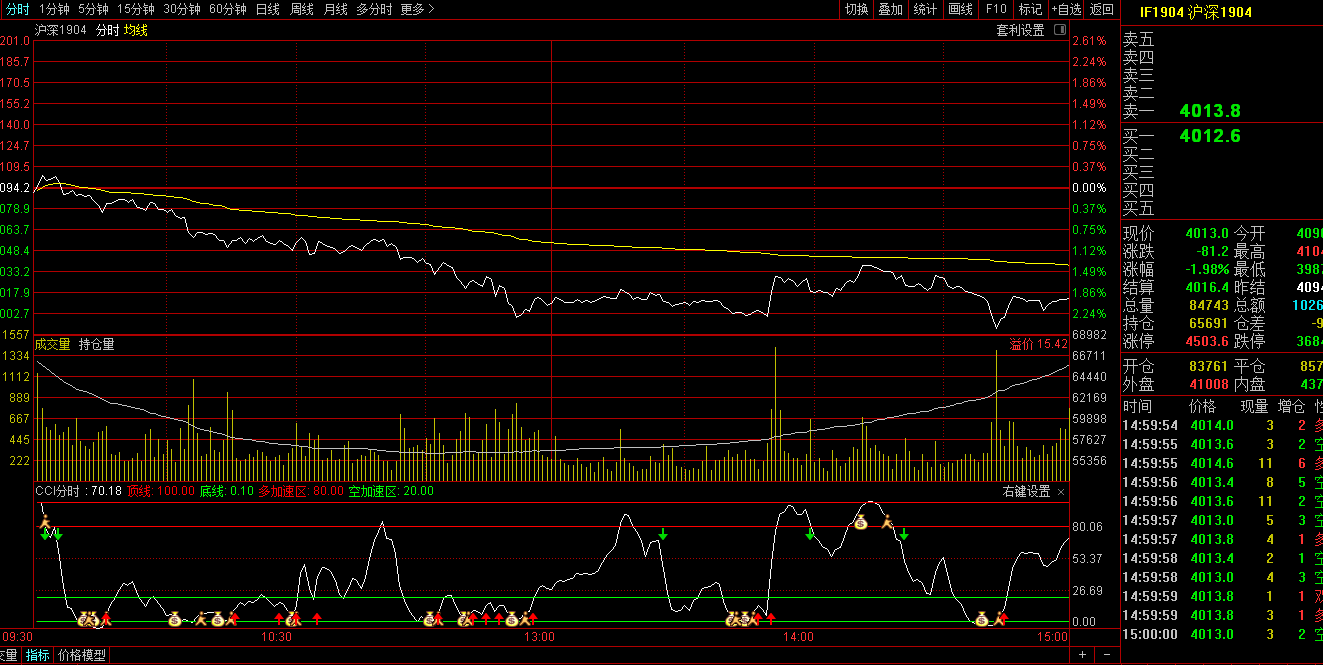Toggle 成交量 volume view

click(53, 344)
